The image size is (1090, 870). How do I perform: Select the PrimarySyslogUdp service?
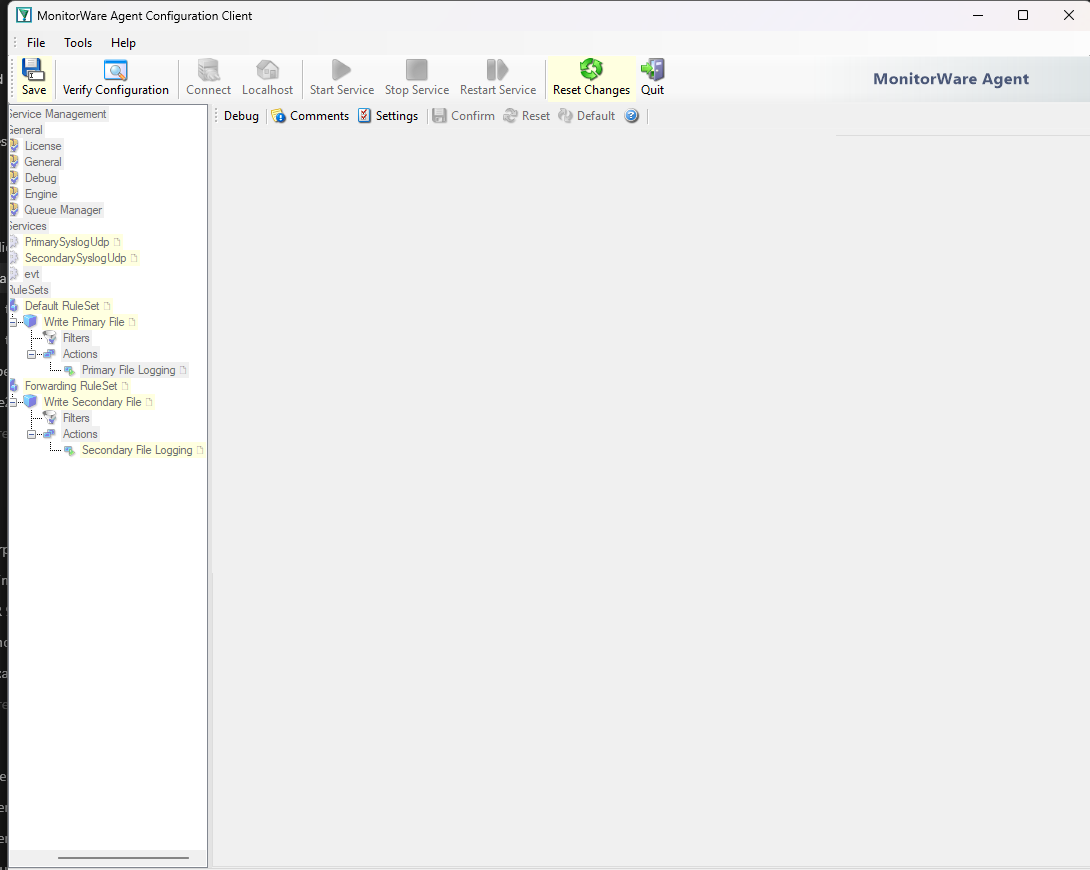click(x=67, y=242)
